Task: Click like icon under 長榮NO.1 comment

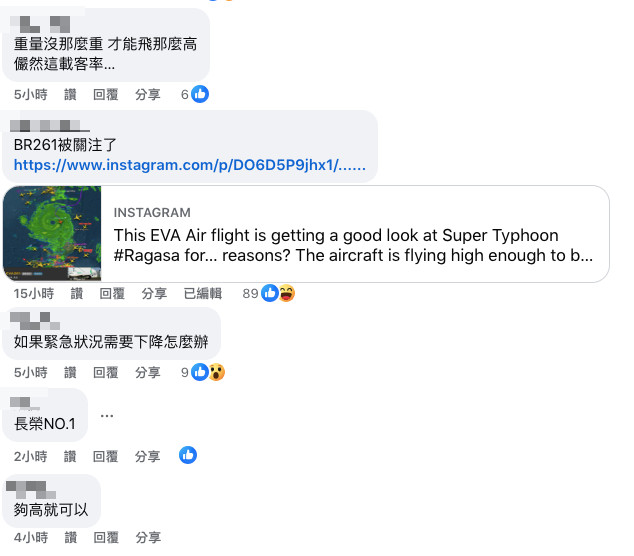Action: pyautogui.click(x=188, y=455)
